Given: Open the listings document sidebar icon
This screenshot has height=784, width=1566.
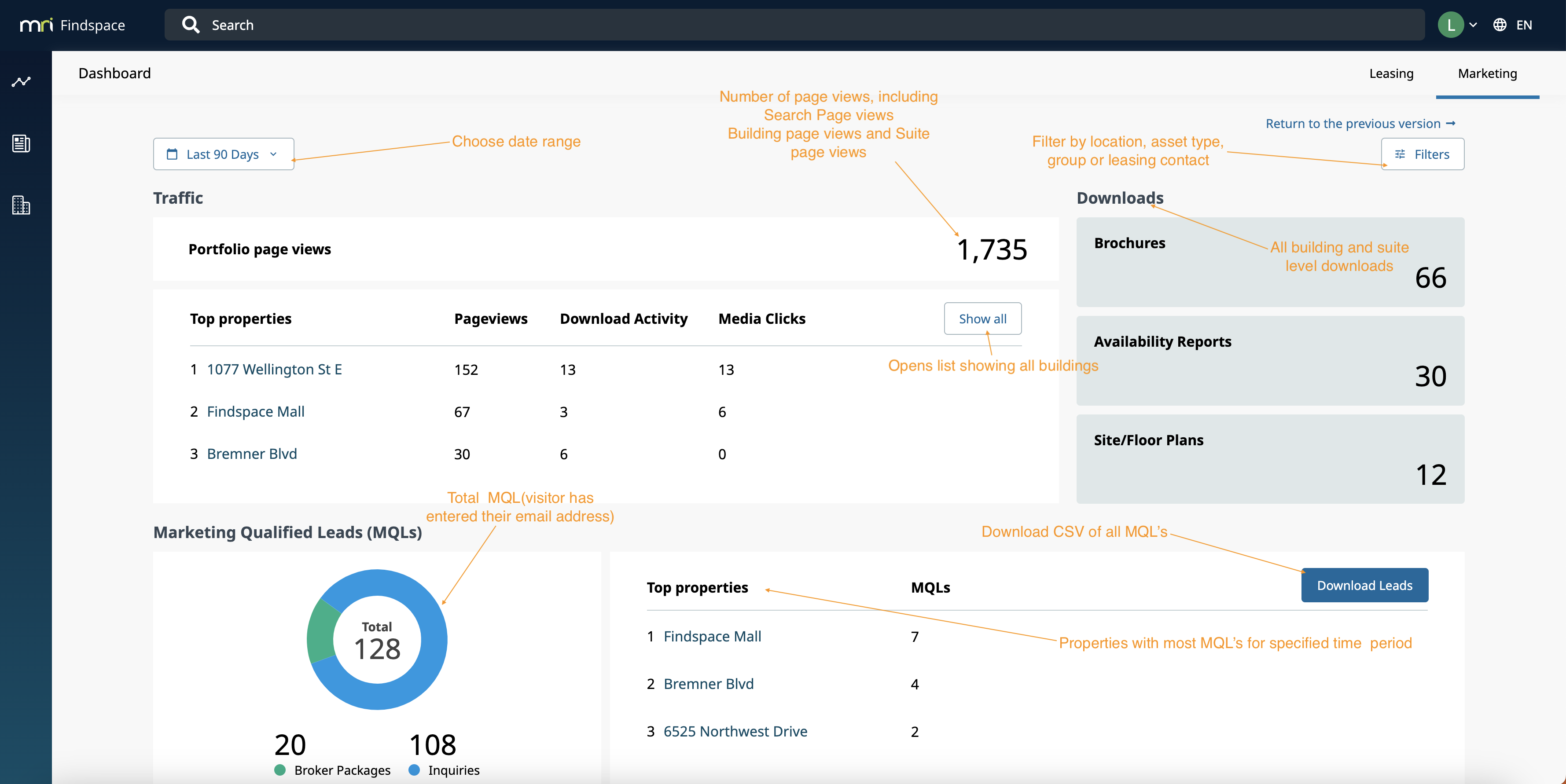Looking at the screenshot, I should click(x=21, y=143).
